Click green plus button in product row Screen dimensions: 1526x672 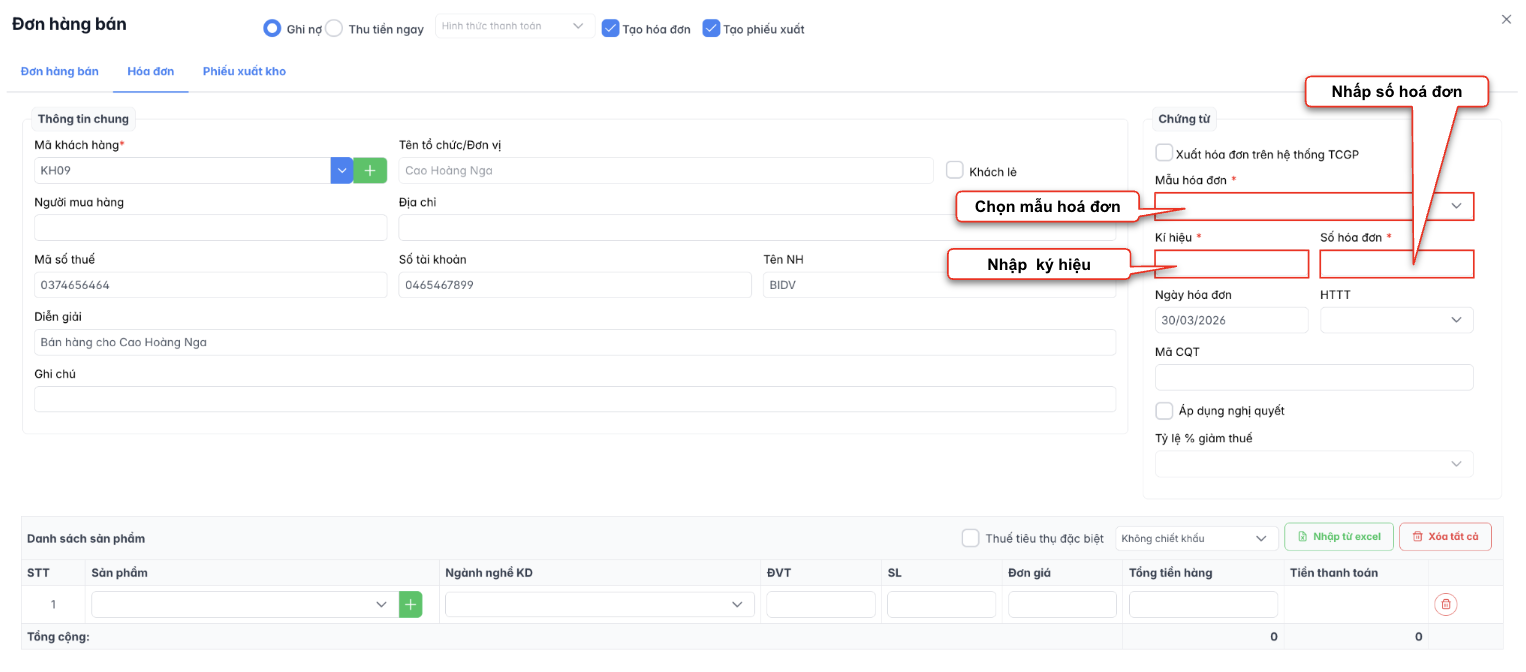click(x=410, y=604)
